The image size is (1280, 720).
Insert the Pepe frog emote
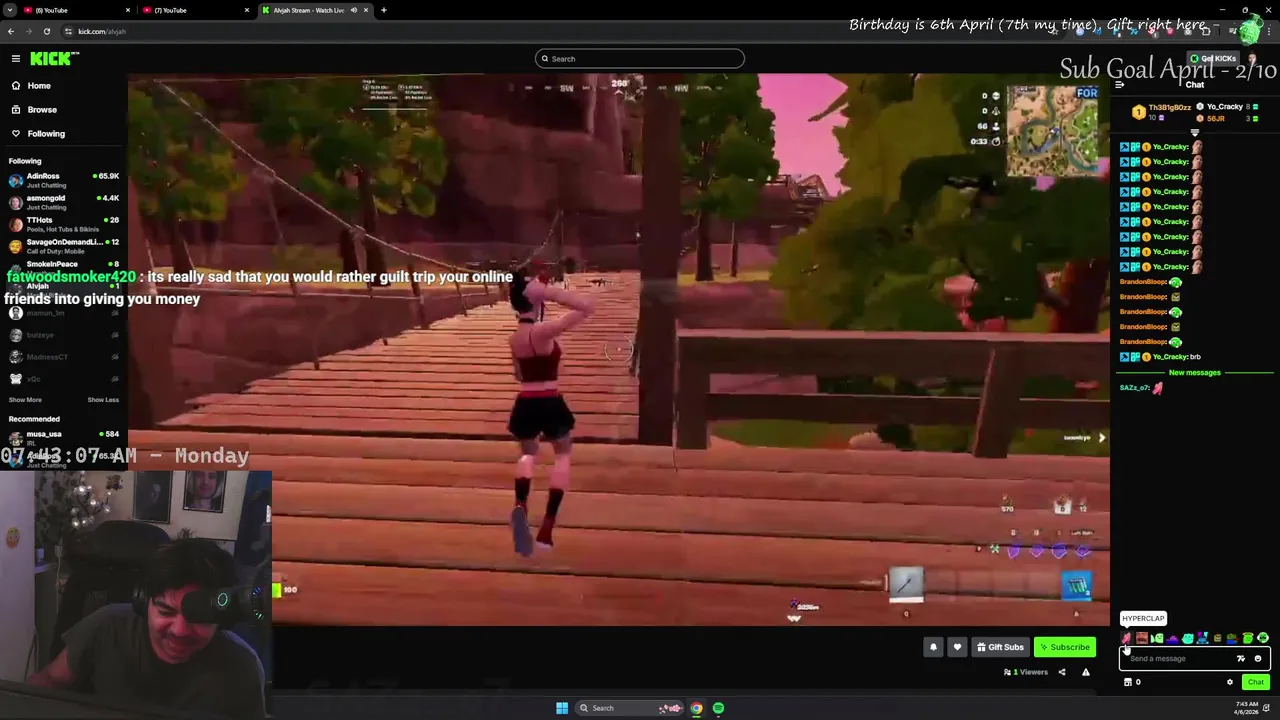1232,638
